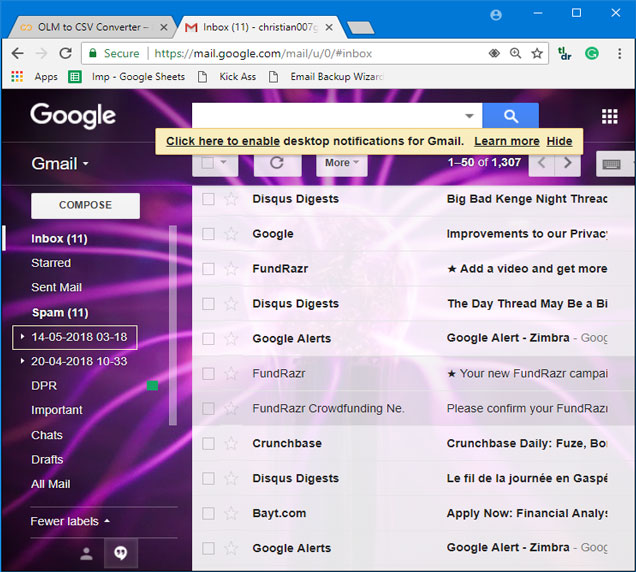
Task: Open the Email Backup Wizard bookmark
Action: coord(326,76)
